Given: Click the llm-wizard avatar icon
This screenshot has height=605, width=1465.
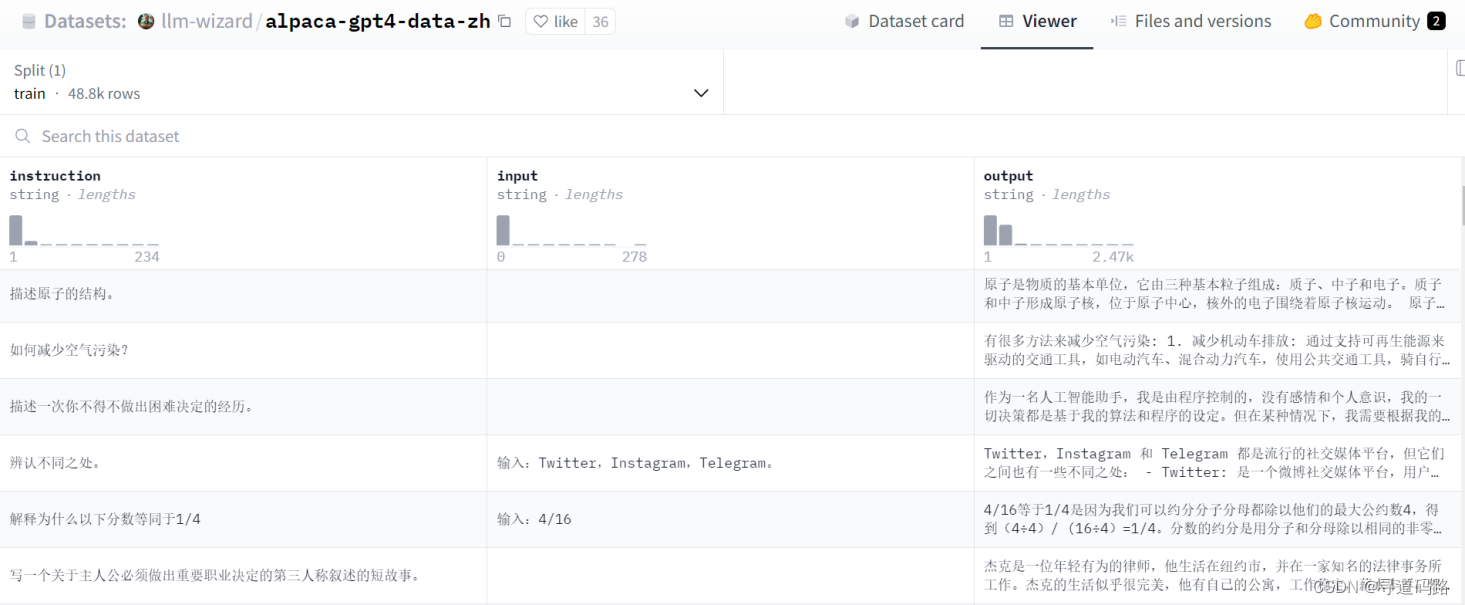Looking at the screenshot, I should point(146,21).
